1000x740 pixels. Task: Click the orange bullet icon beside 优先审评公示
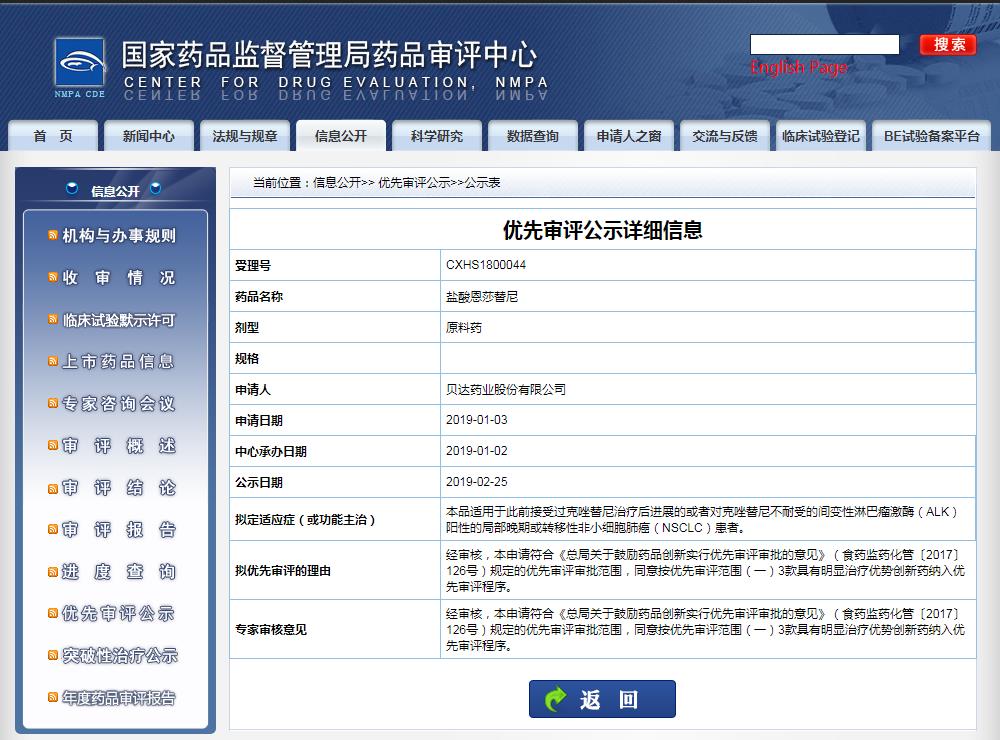click(x=53, y=613)
